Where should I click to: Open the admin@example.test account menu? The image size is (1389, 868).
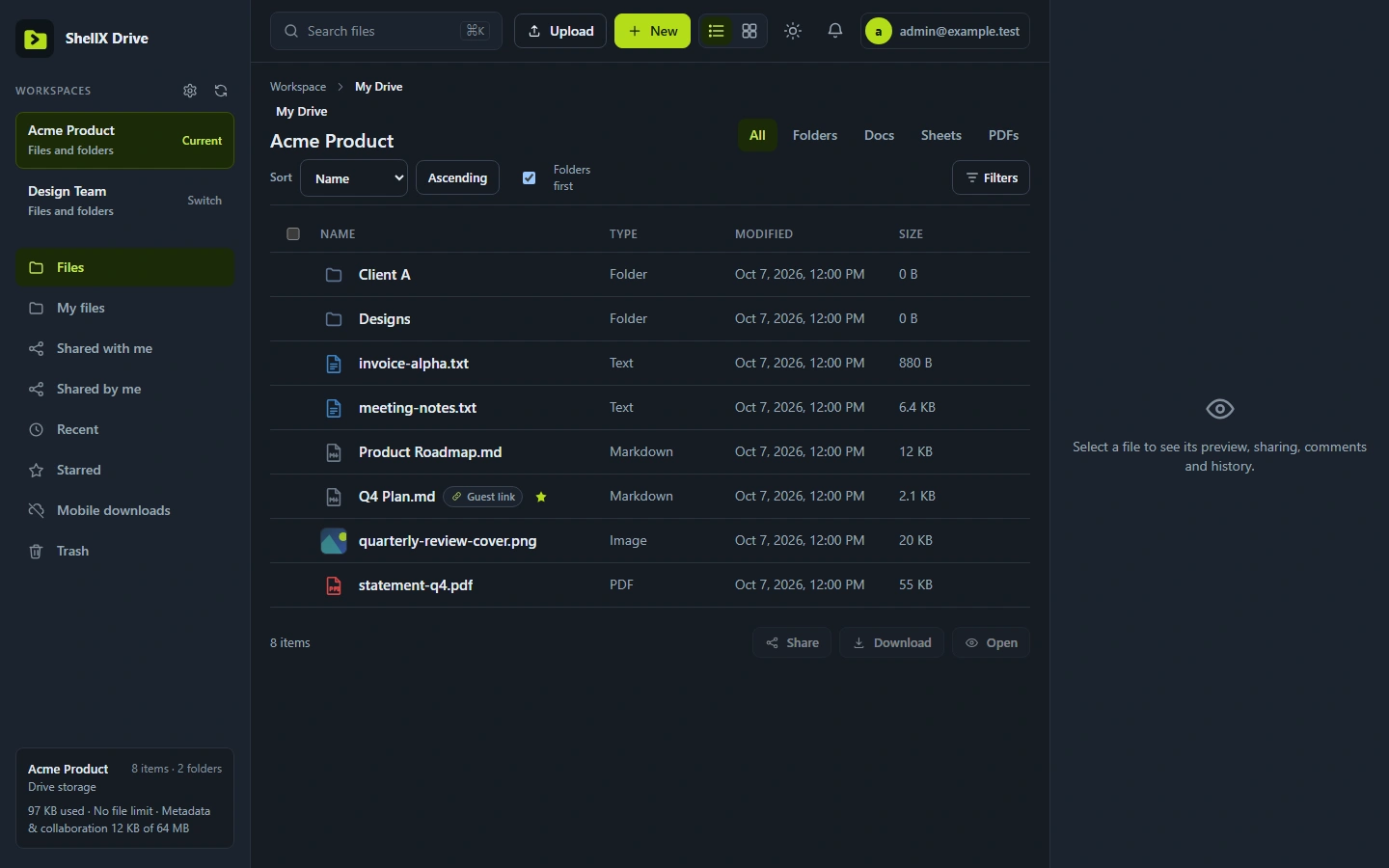pyautogui.click(x=945, y=31)
